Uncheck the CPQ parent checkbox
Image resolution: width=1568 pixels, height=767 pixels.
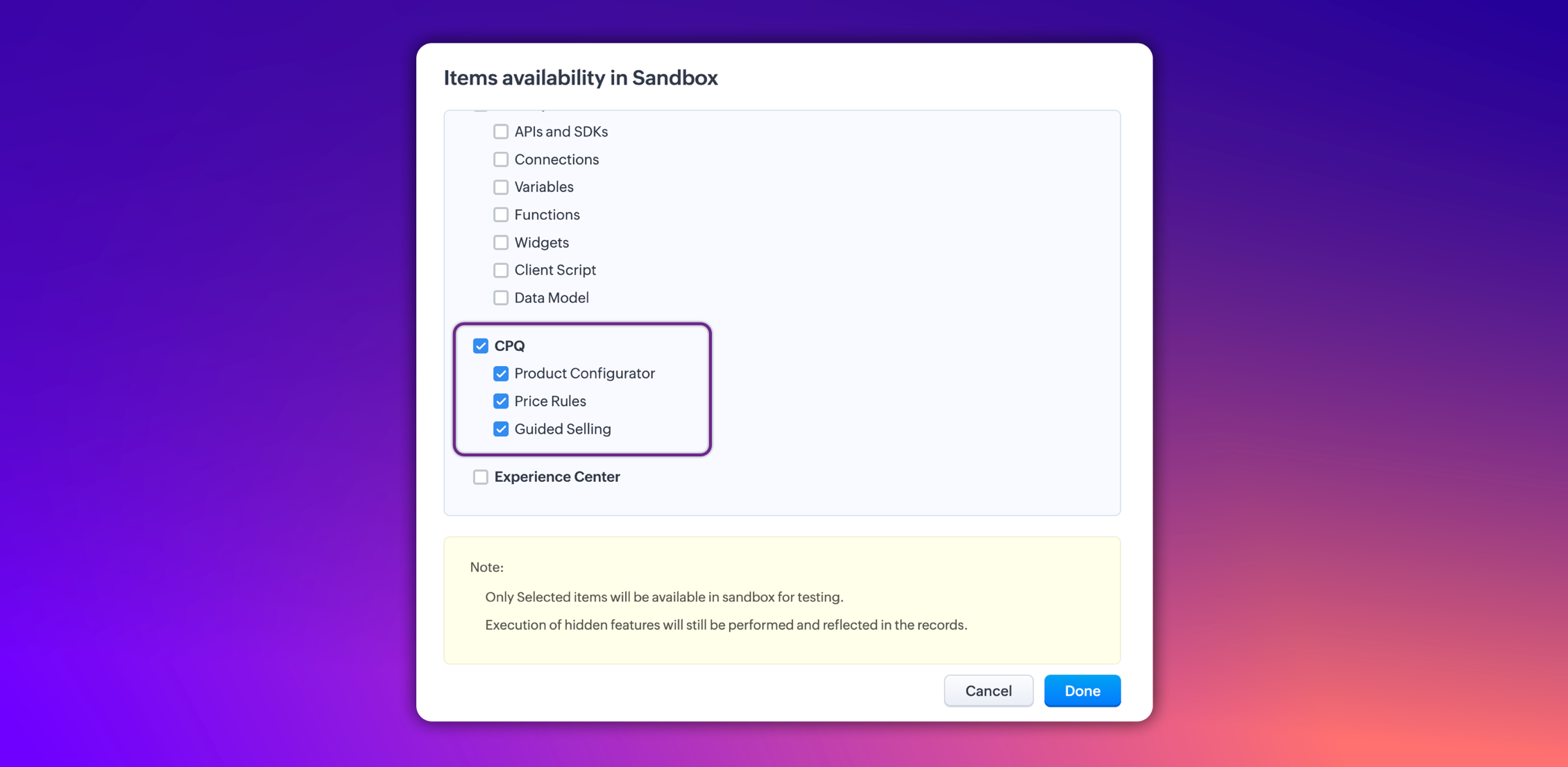(x=480, y=346)
